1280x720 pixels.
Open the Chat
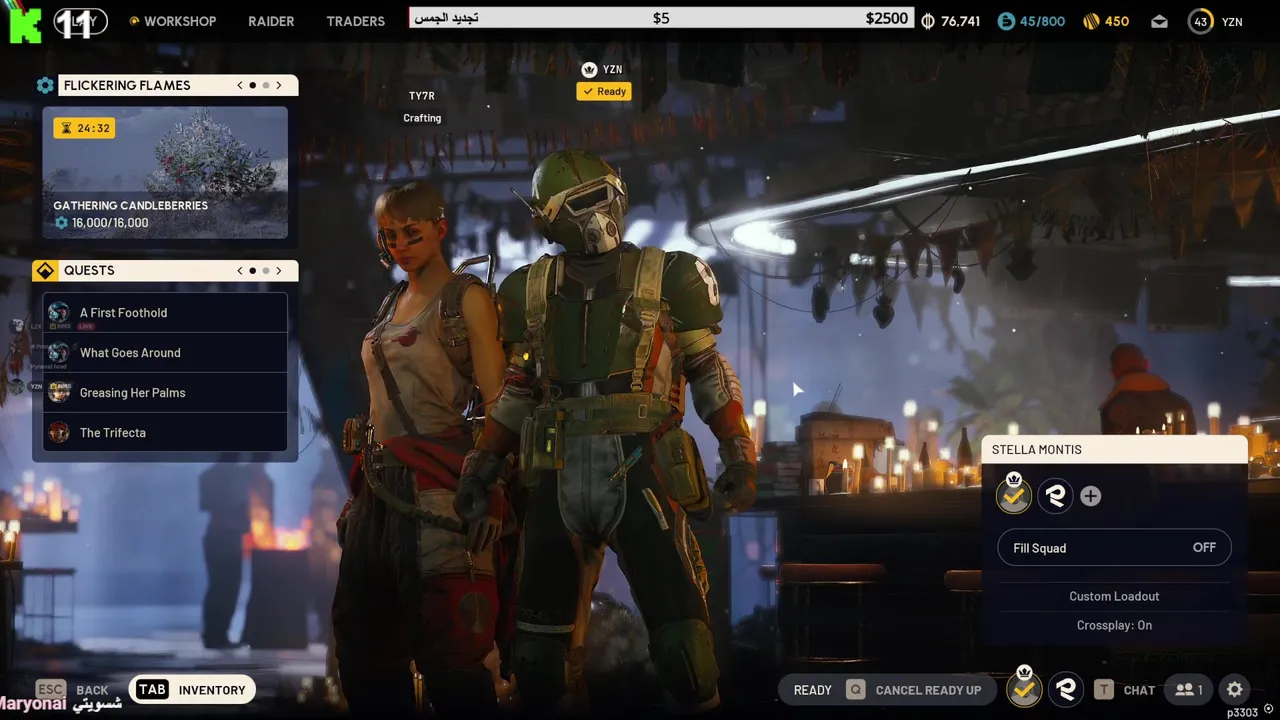coord(1139,690)
